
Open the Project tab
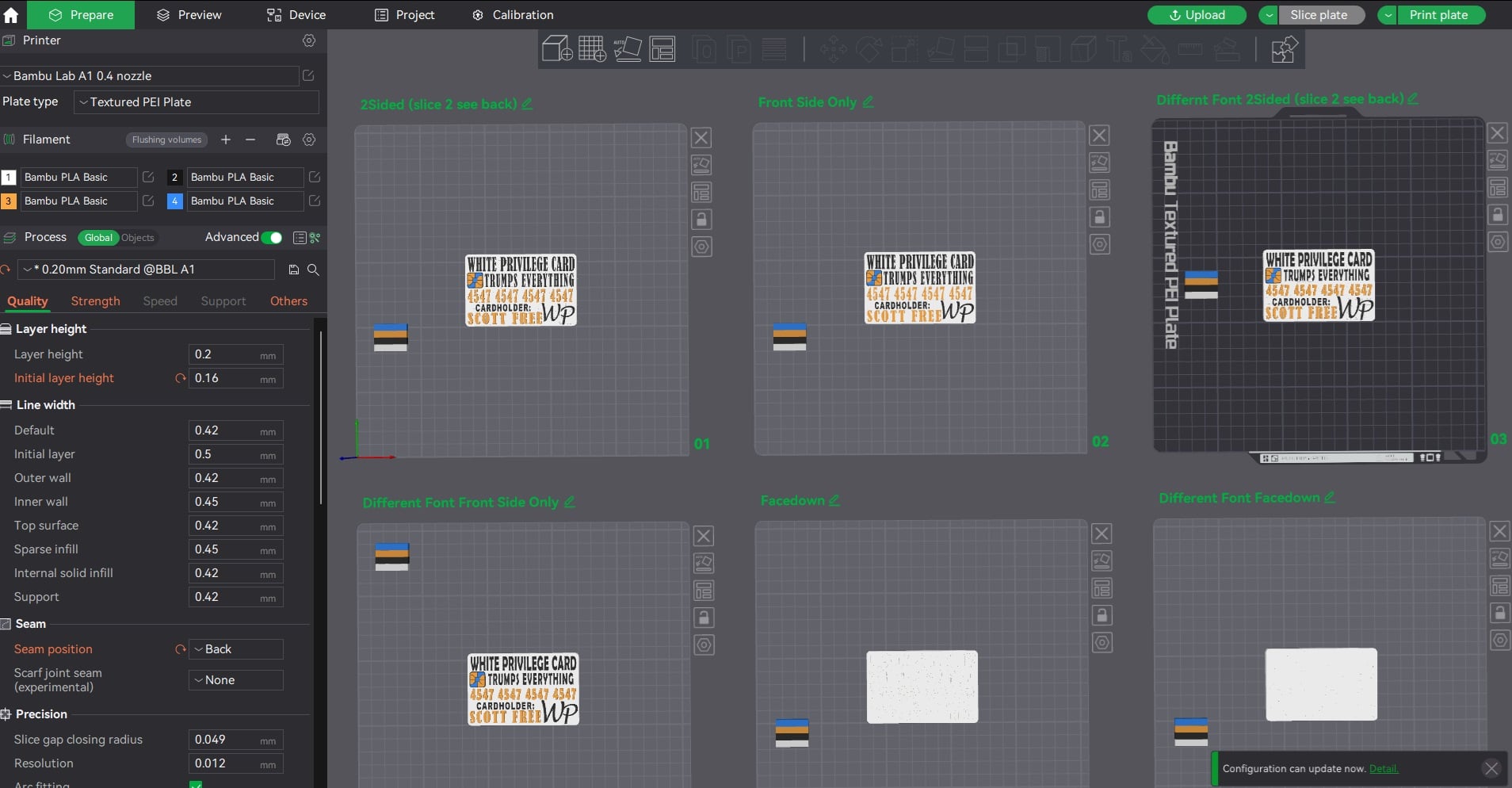[404, 15]
